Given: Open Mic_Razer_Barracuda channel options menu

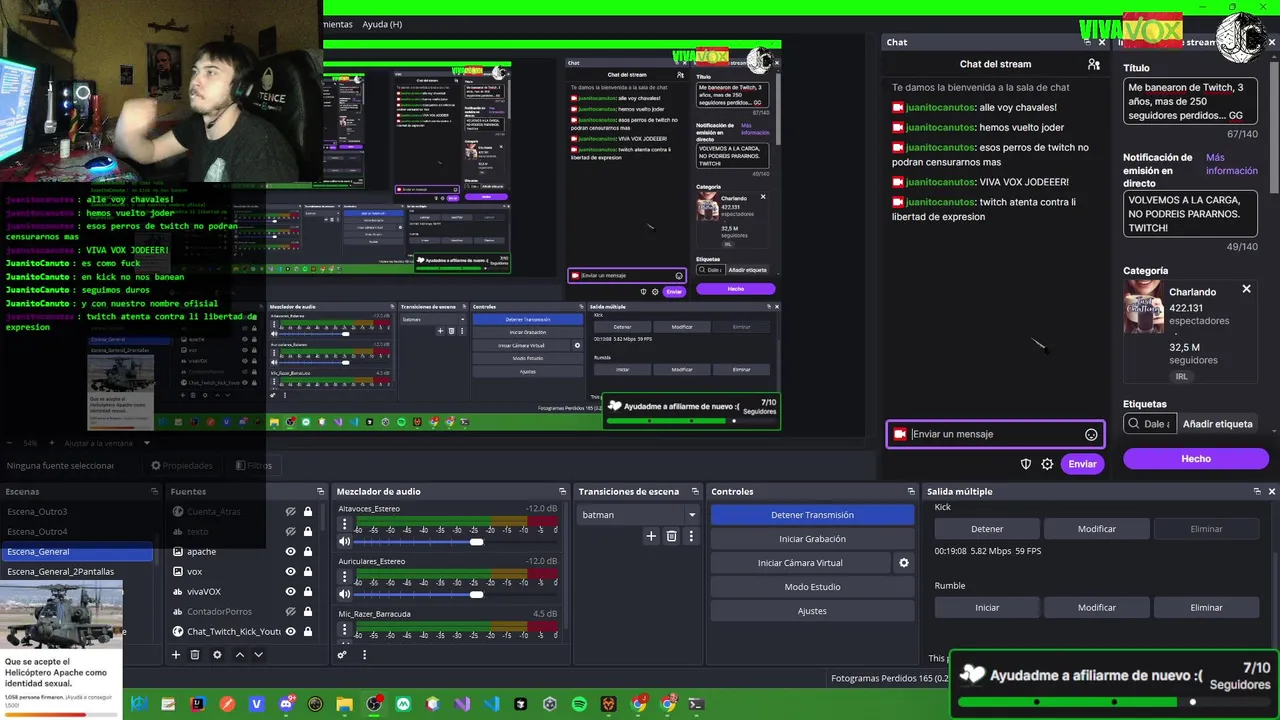Looking at the screenshot, I should tap(345, 630).
